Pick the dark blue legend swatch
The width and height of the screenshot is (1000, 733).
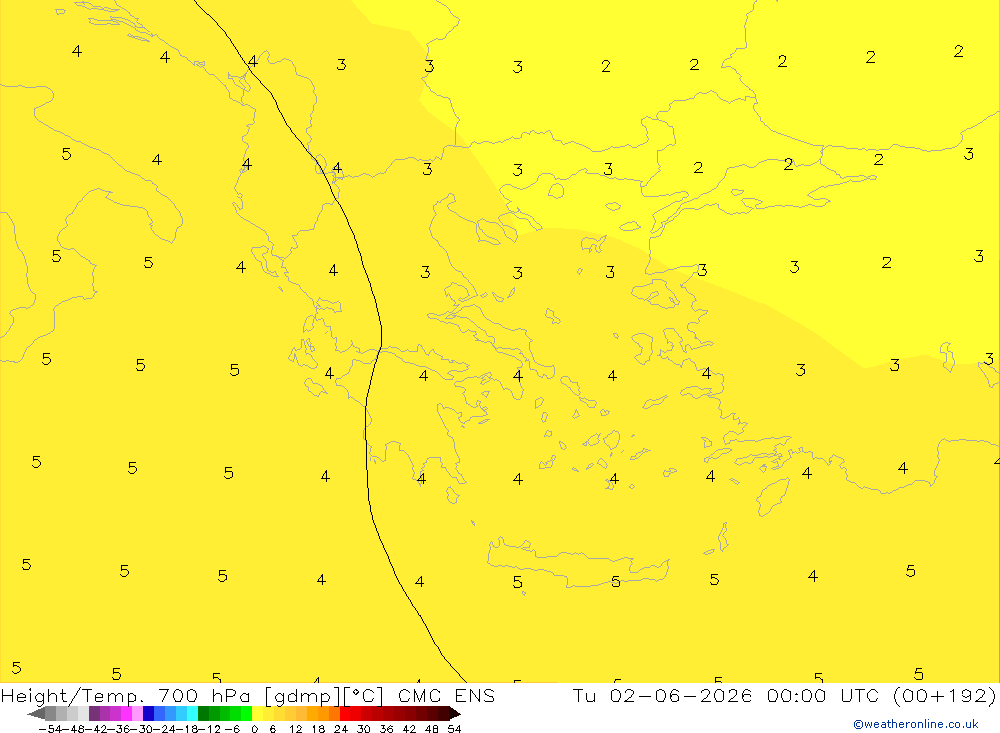coord(148,714)
